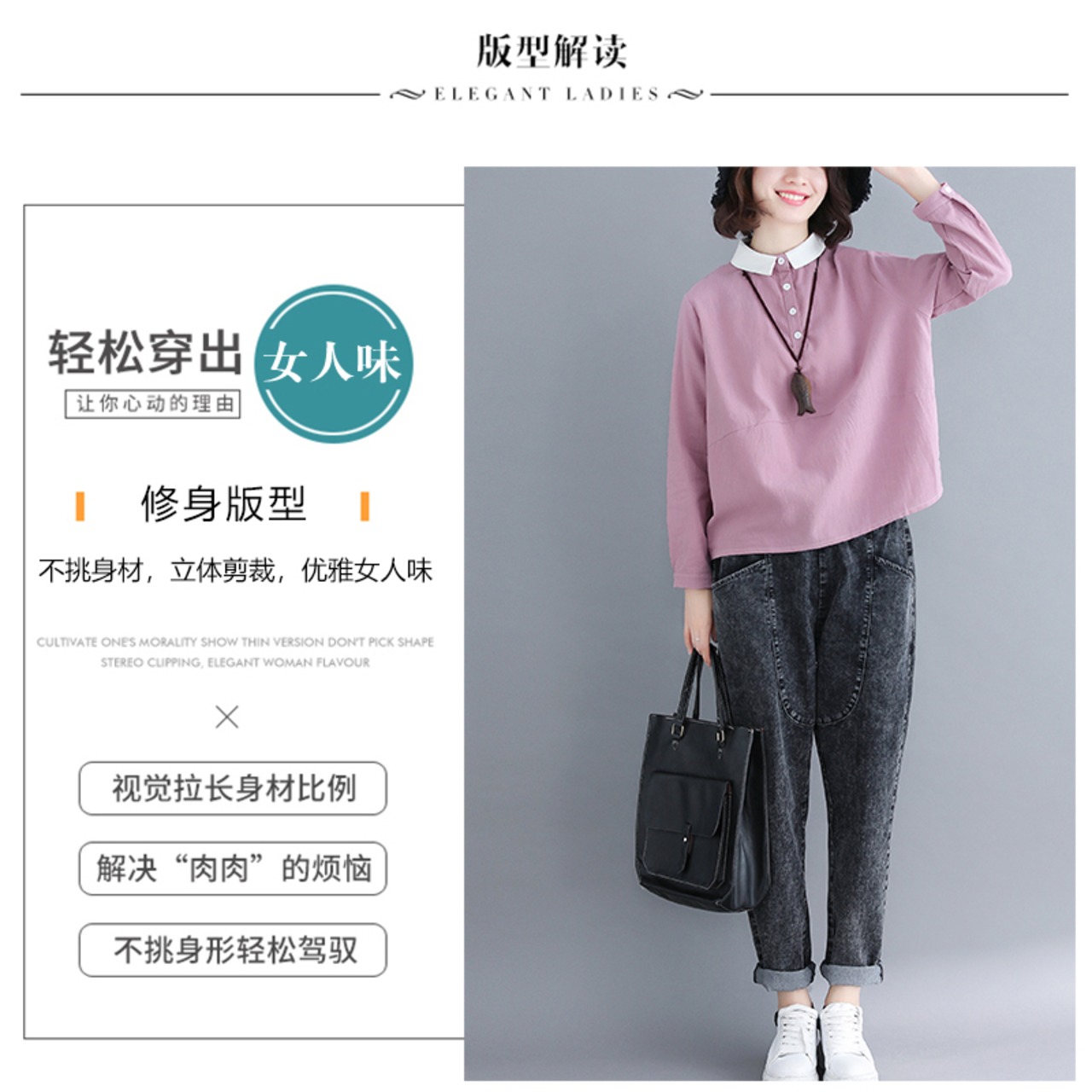Click the 版型解读 heading

pyautogui.click(x=551, y=50)
